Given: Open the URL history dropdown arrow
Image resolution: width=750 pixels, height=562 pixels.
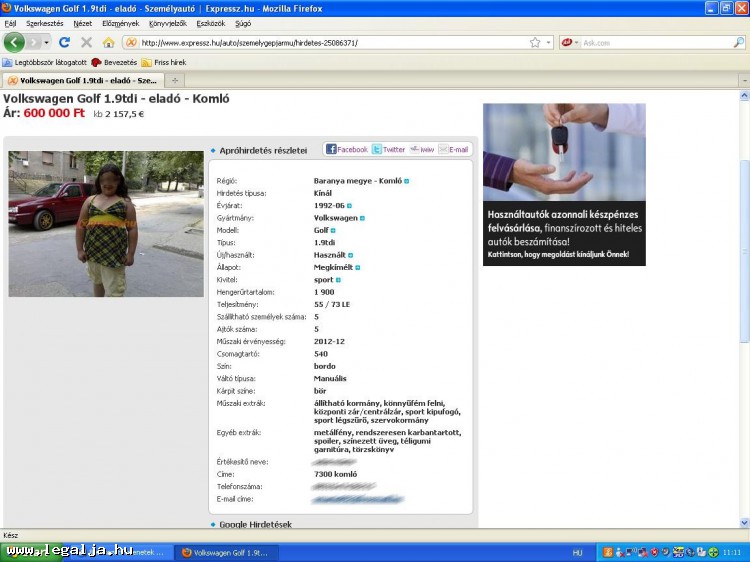Looking at the screenshot, I should pyautogui.click(x=549, y=43).
